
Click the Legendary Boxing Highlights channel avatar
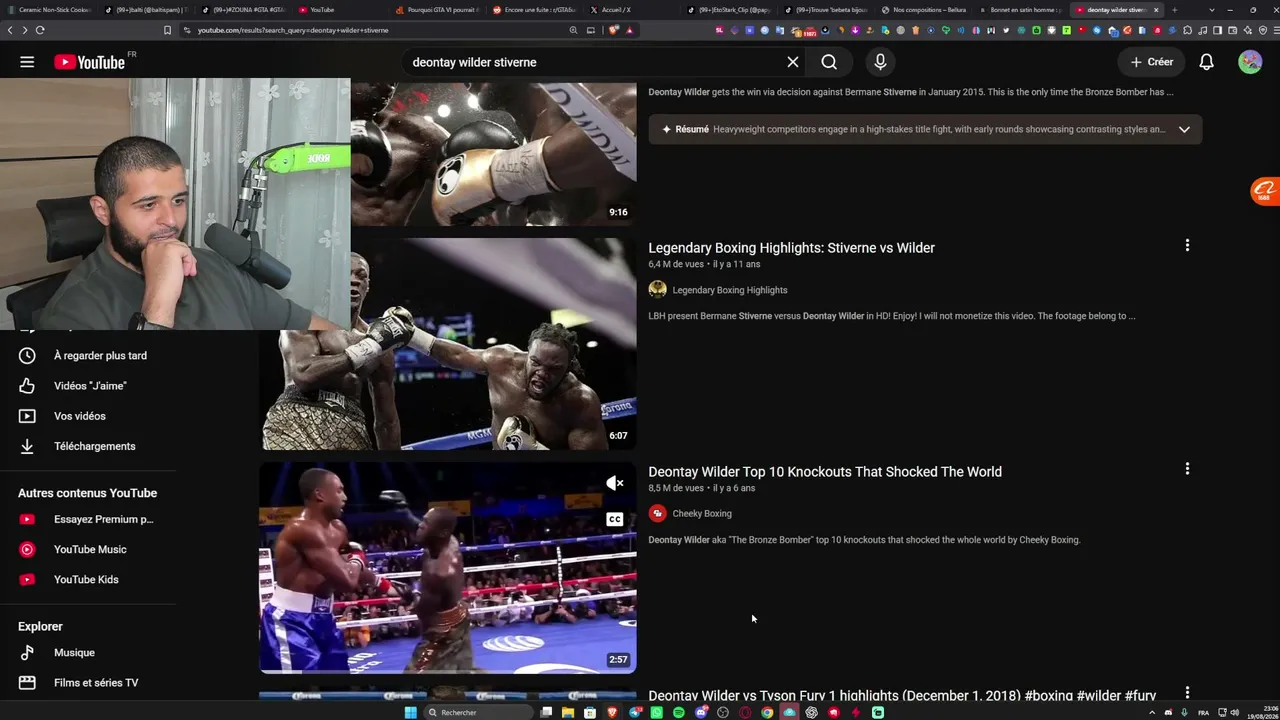657,289
